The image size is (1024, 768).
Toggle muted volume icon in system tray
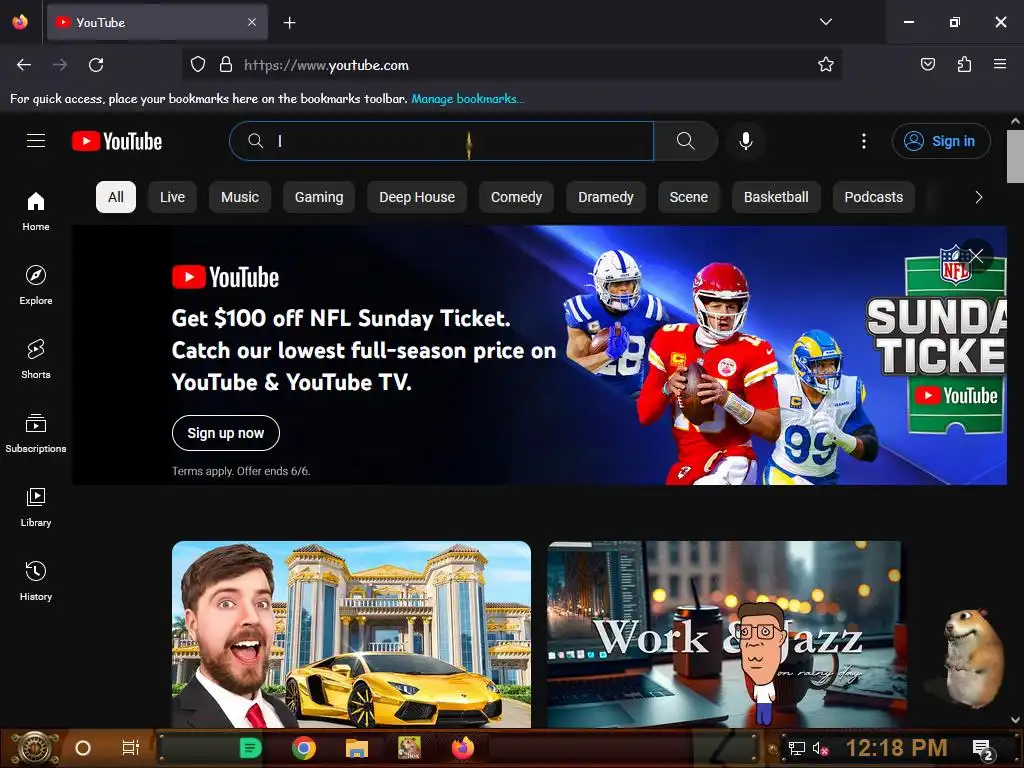coord(821,748)
